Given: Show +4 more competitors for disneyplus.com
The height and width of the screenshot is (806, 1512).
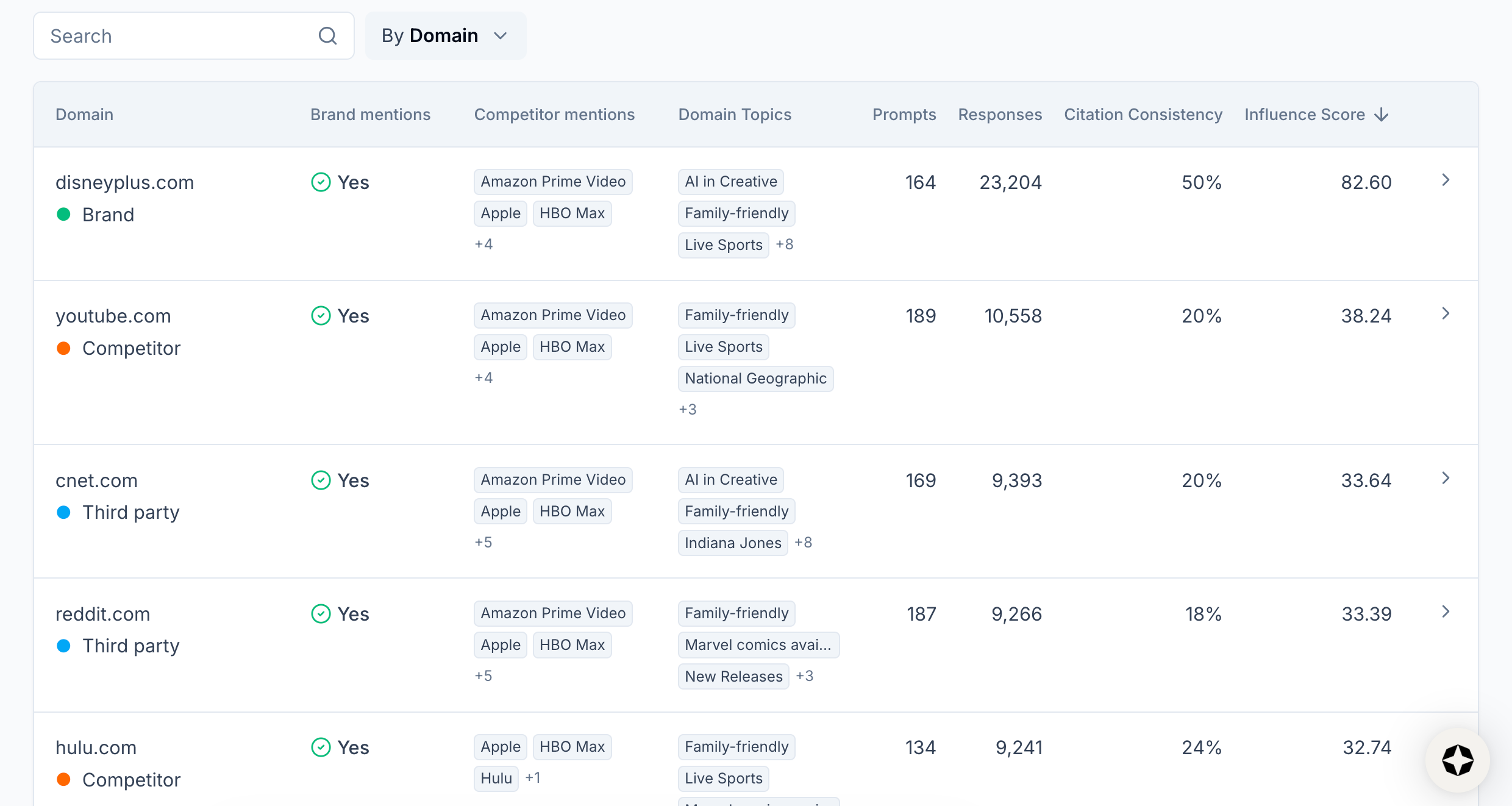Looking at the screenshot, I should [483, 244].
